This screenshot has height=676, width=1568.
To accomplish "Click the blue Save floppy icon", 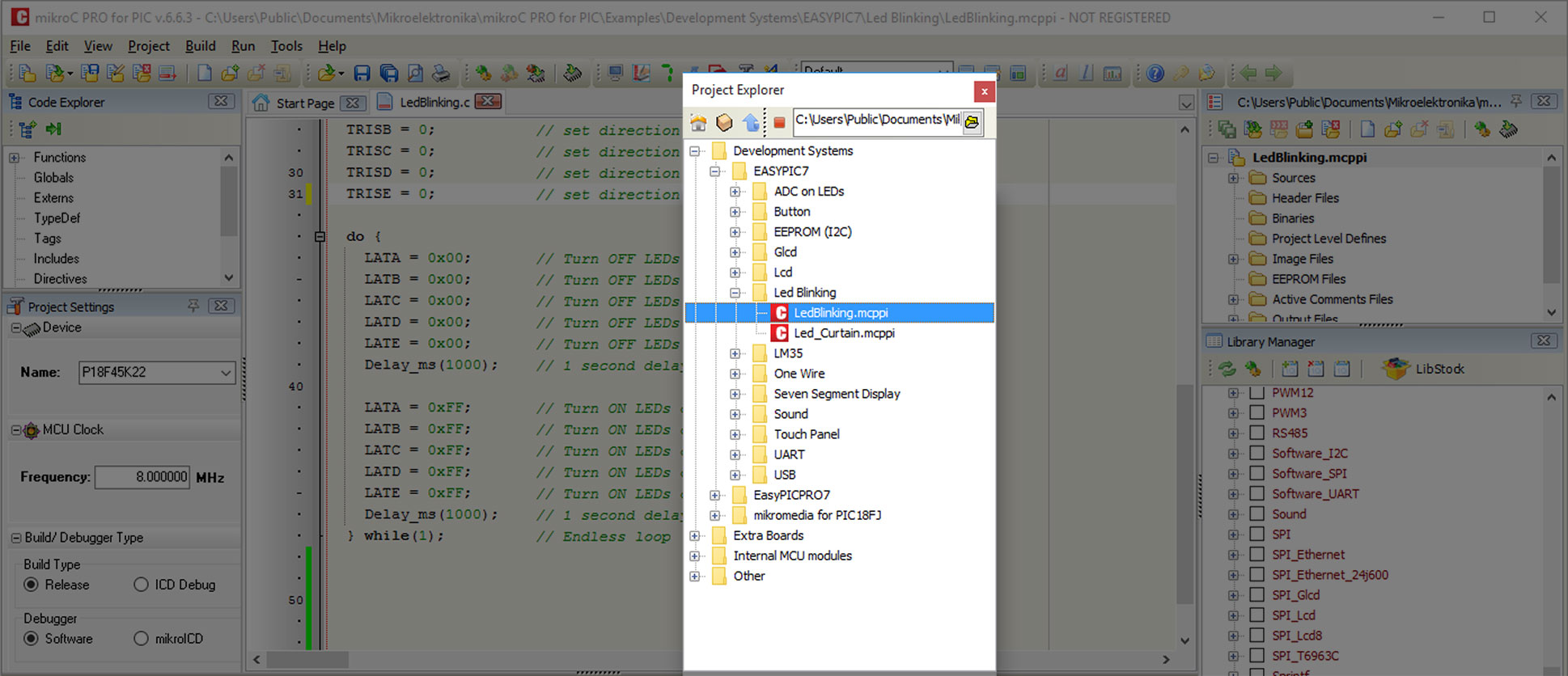I will 362,74.
